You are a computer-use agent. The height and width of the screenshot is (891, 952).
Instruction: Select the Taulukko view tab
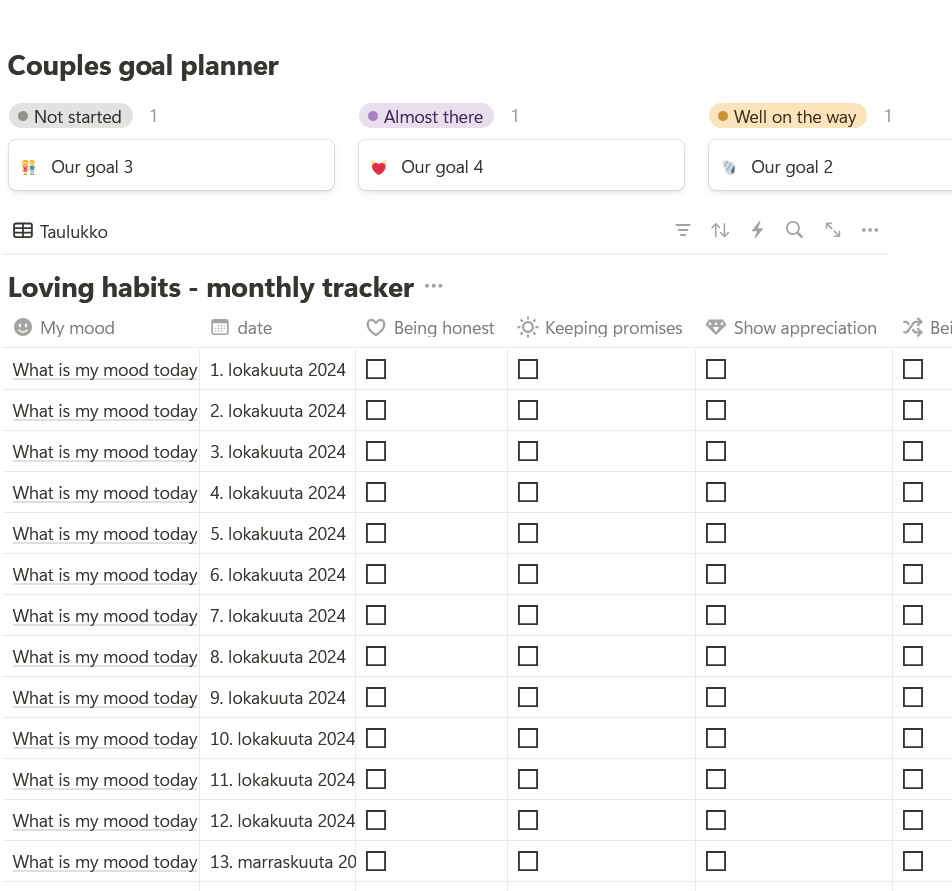click(61, 231)
